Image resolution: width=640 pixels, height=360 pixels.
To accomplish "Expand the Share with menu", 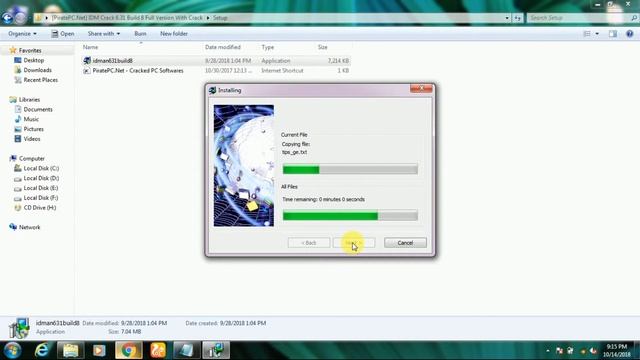I will tap(104, 33).
